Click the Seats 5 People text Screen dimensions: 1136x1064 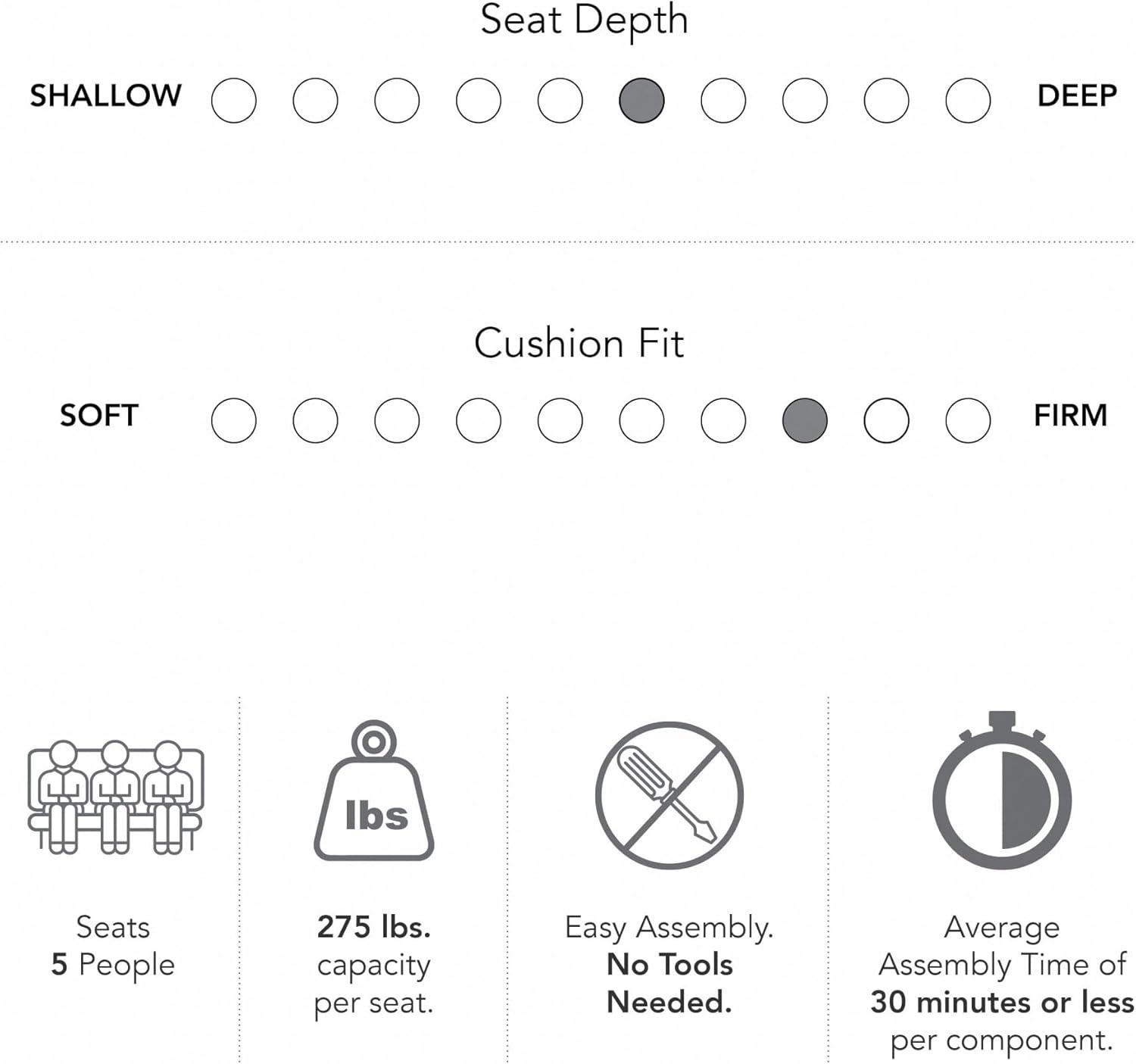pyautogui.click(x=113, y=946)
